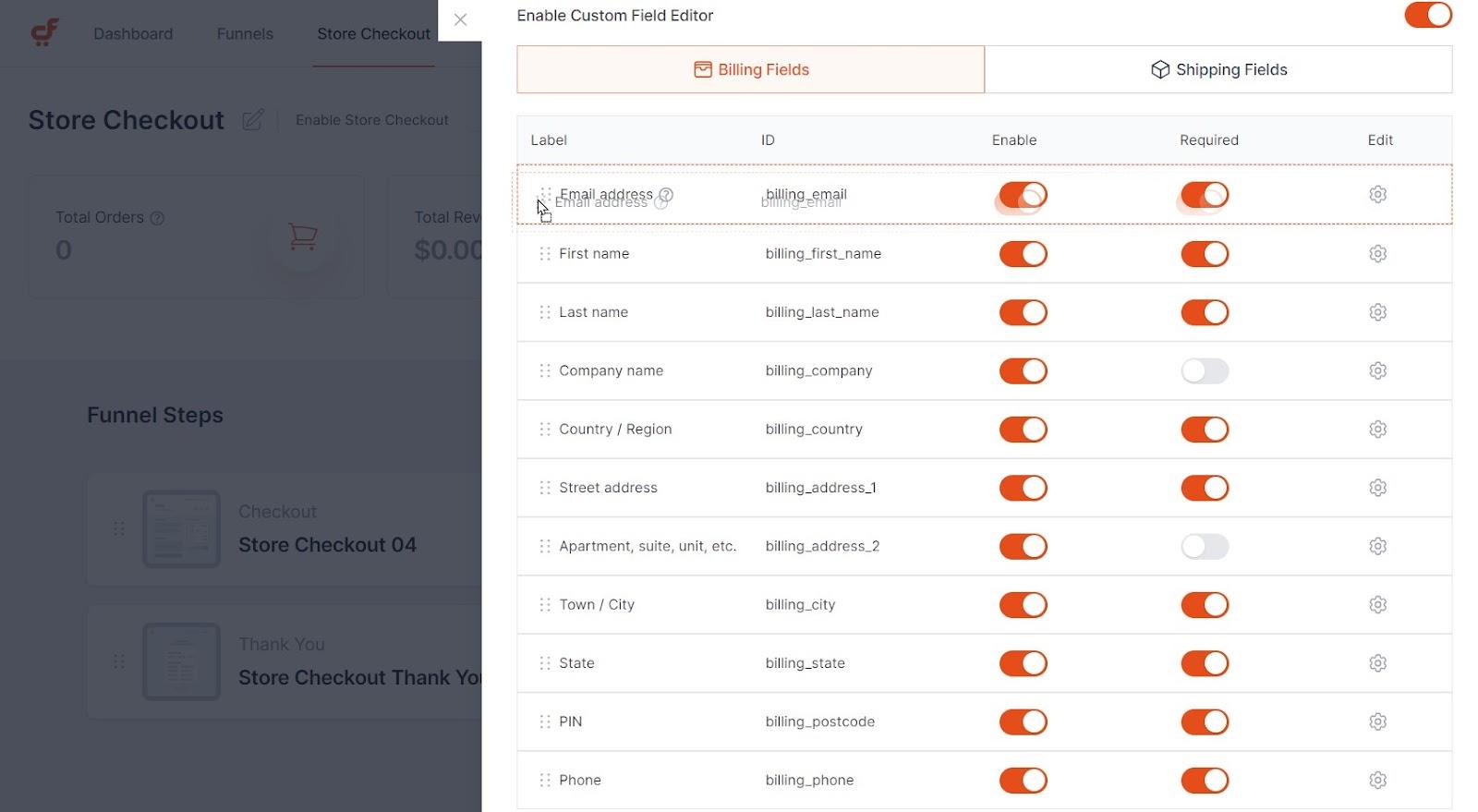Viewport: 1478px width, 812px height.
Task: Click the Label column header
Action: 549,139
